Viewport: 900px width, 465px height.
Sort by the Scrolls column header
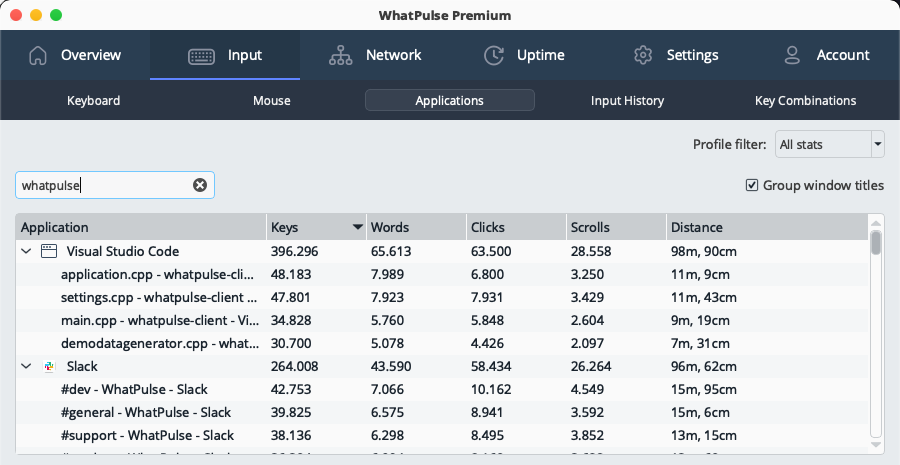pos(616,227)
